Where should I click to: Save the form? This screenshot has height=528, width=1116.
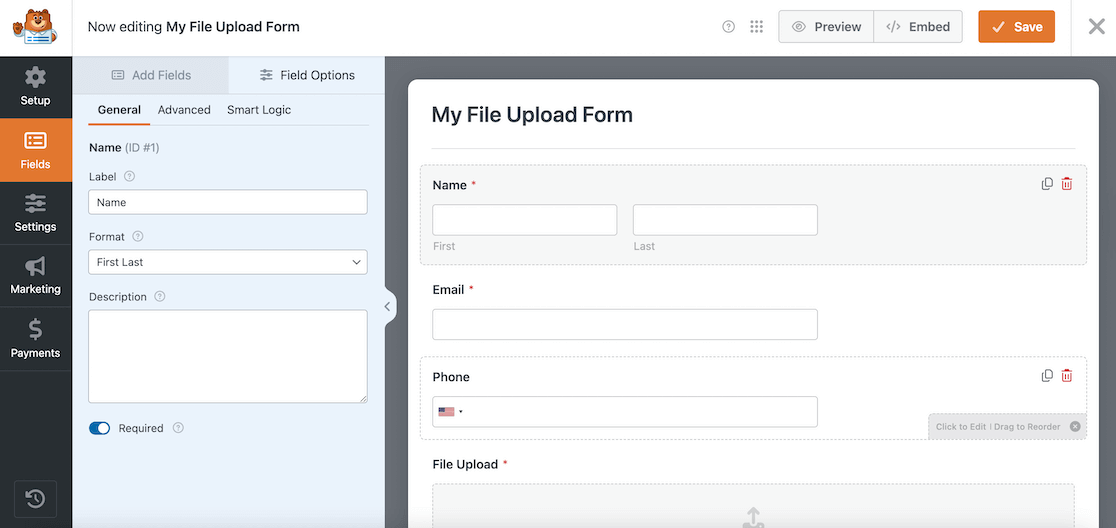[1016, 27]
